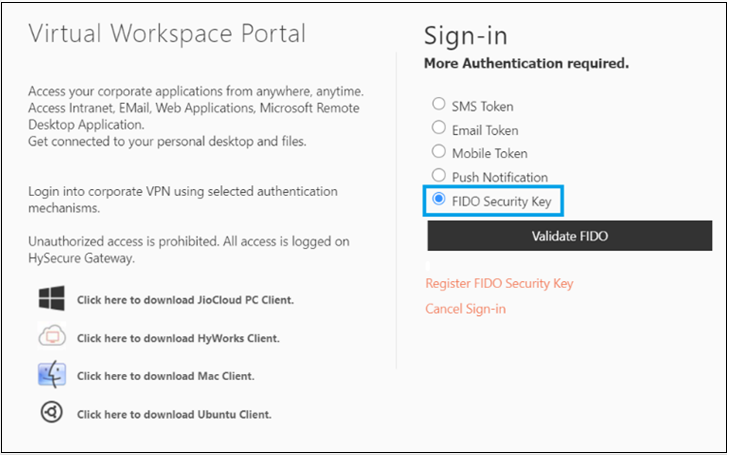Click the Cancel Sign-in link
The height and width of the screenshot is (456, 730).
466,309
